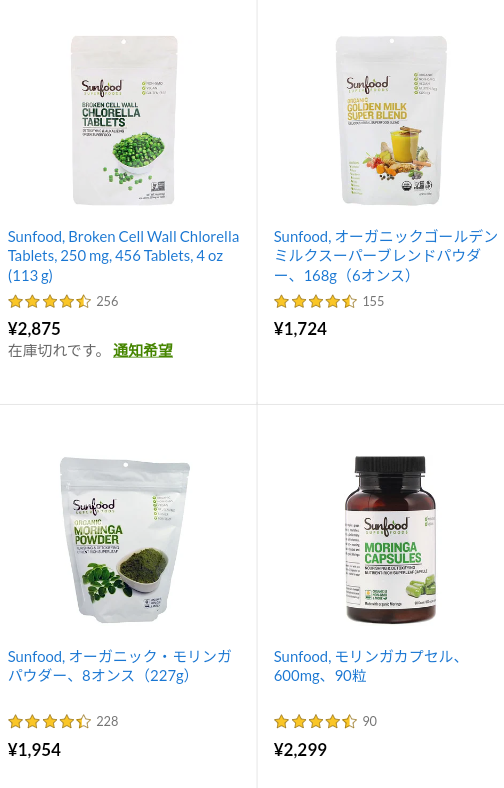Open the モリンガカプセル 600mg title link
504x788 pixels.
(367, 666)
